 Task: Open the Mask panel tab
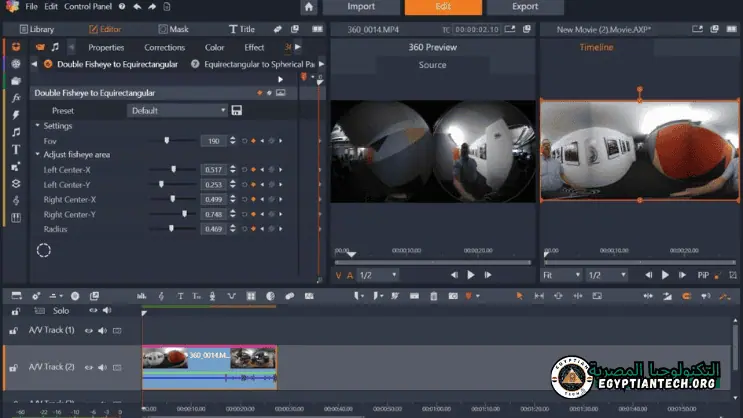coord(173,29)
